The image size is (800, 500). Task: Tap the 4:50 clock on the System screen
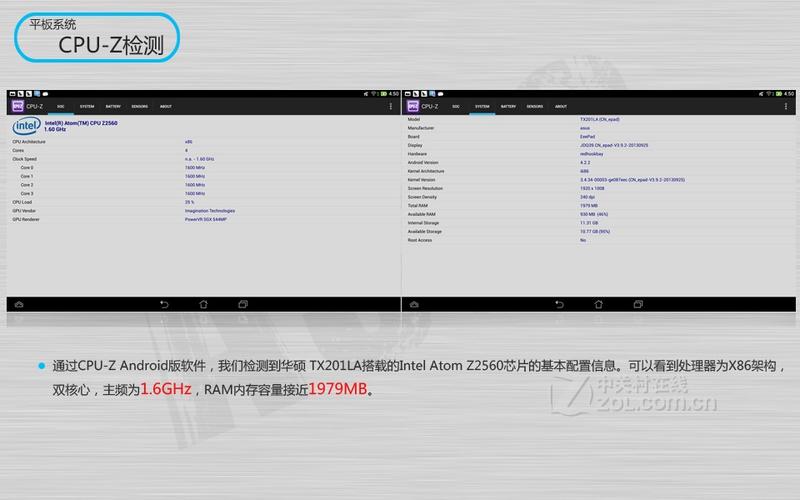pyautogui.click(x=789, y=94)
